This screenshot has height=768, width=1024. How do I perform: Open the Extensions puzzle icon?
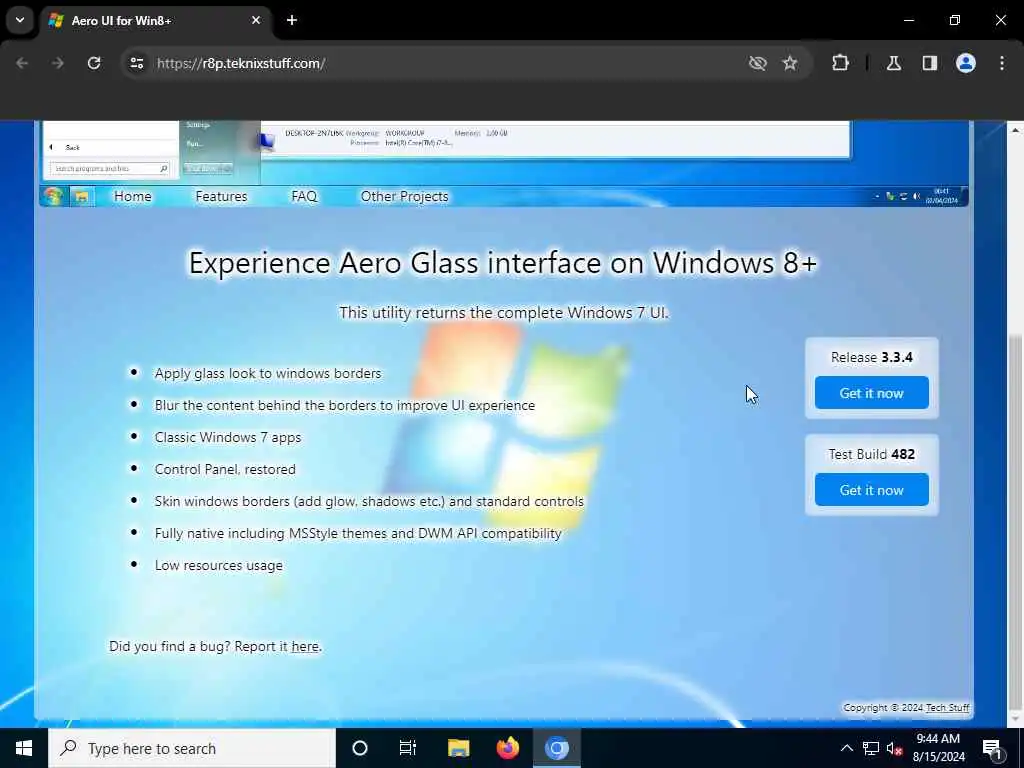coord(840,63)
